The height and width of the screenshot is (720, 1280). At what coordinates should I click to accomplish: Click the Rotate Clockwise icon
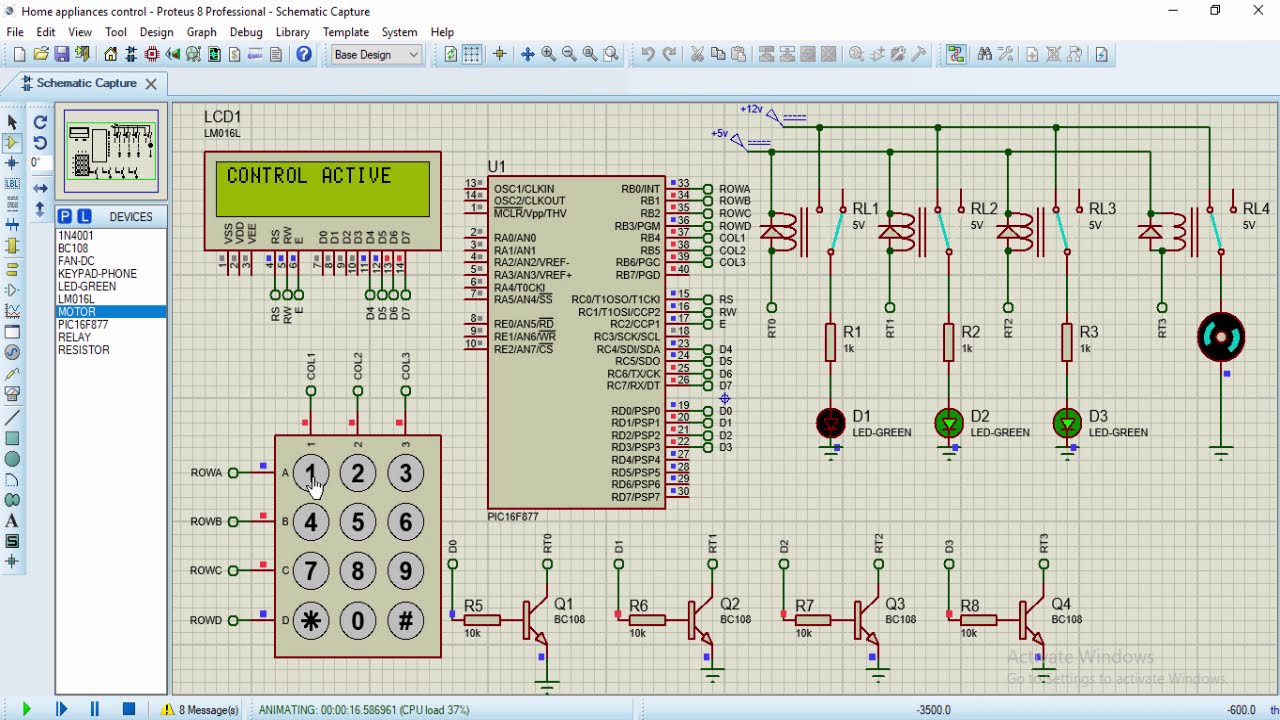click(x=40, y=122)
